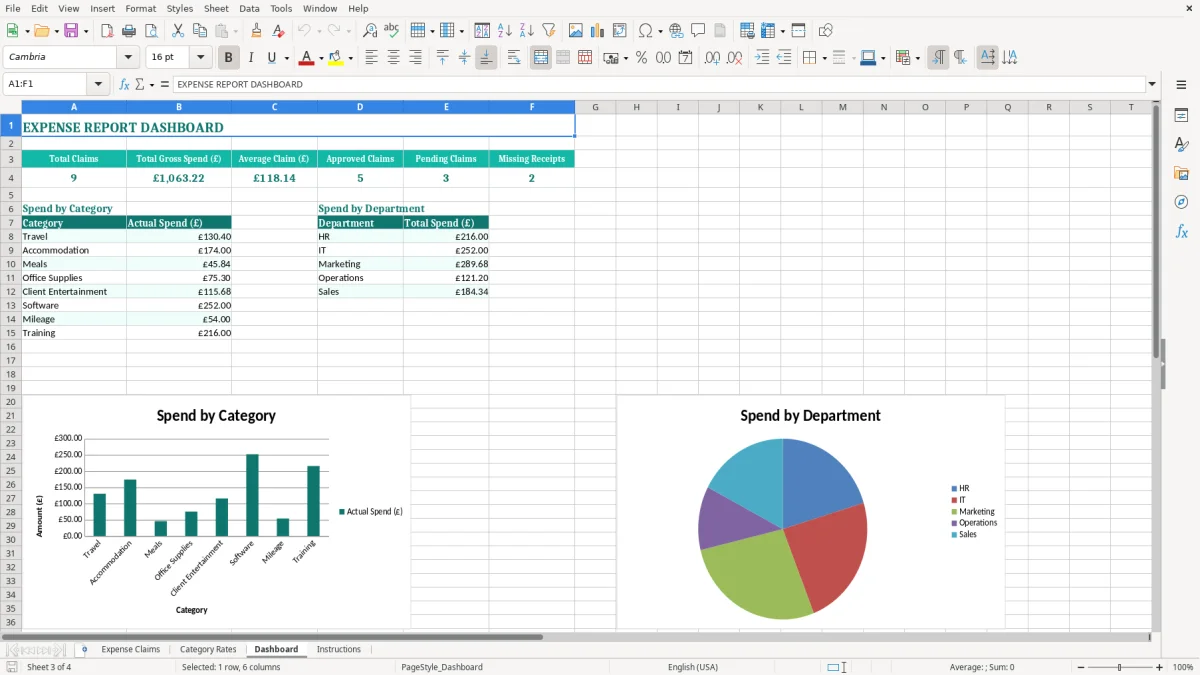Click the Zoom Out minus button
1200x675 pixels.
pos(1079,667)
